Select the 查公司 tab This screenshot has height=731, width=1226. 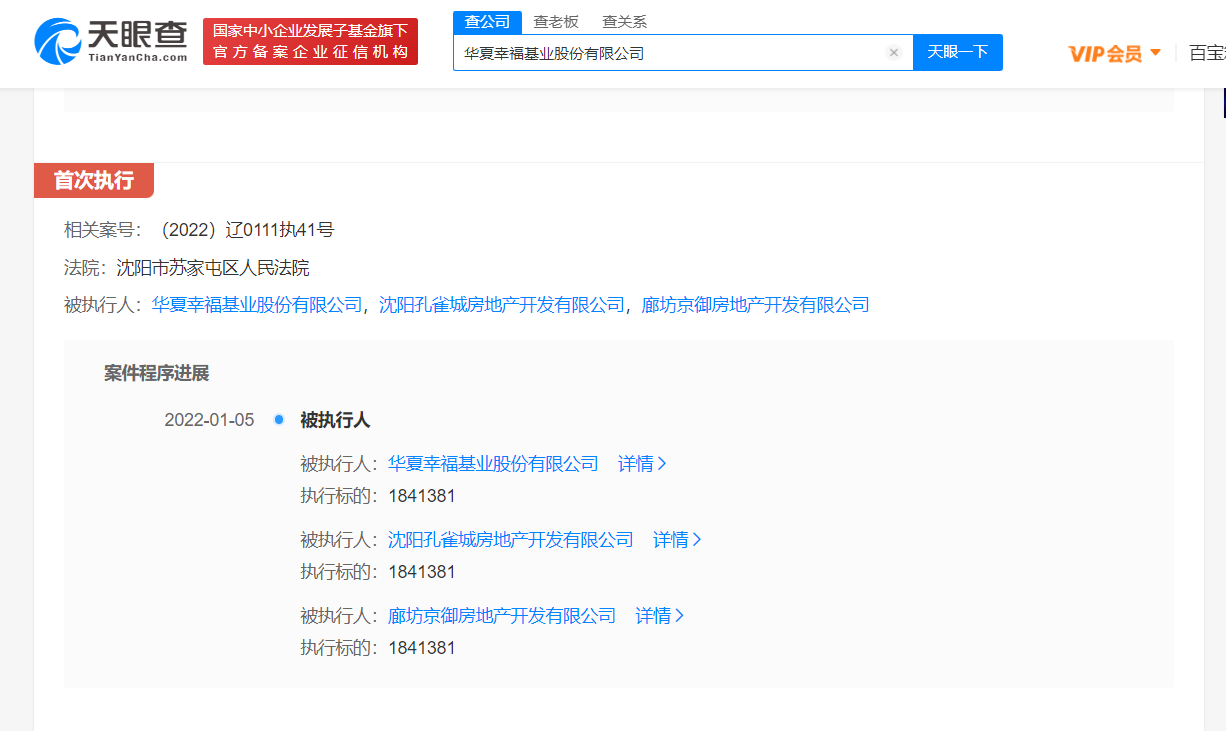(x=487, y=22)
